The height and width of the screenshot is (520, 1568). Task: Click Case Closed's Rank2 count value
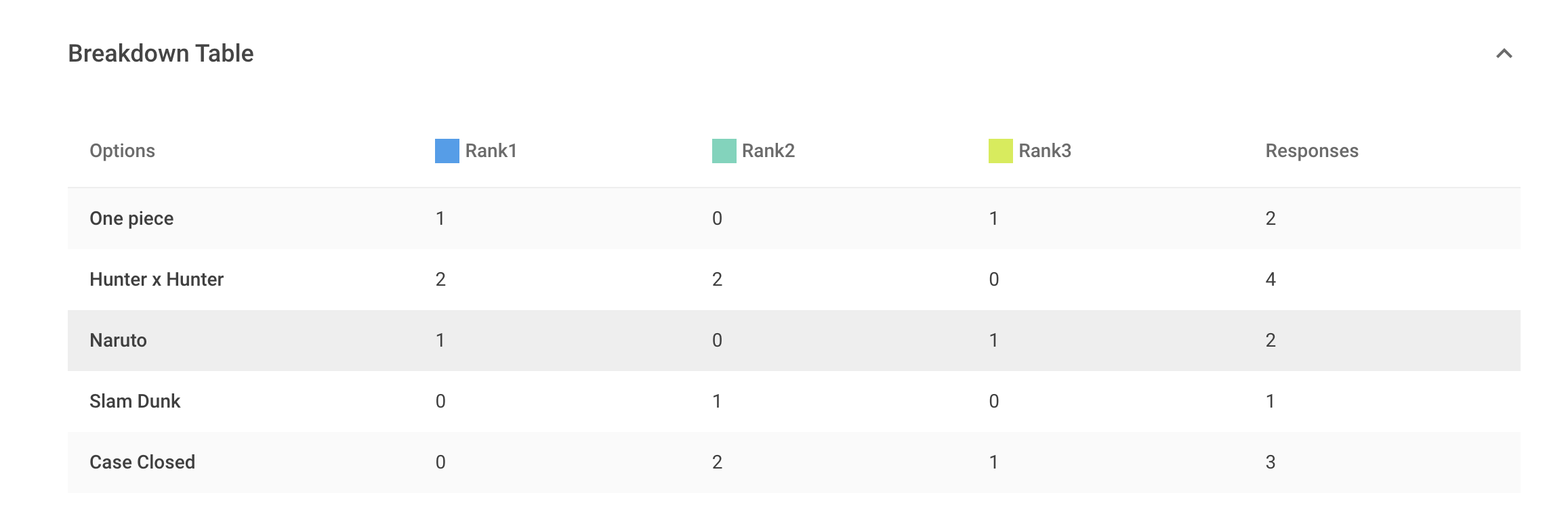pos(717,462)
